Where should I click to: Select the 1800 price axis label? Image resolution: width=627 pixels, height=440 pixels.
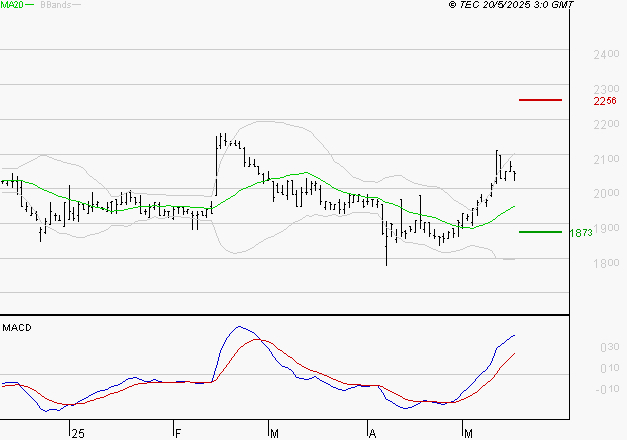pos(606,263)
